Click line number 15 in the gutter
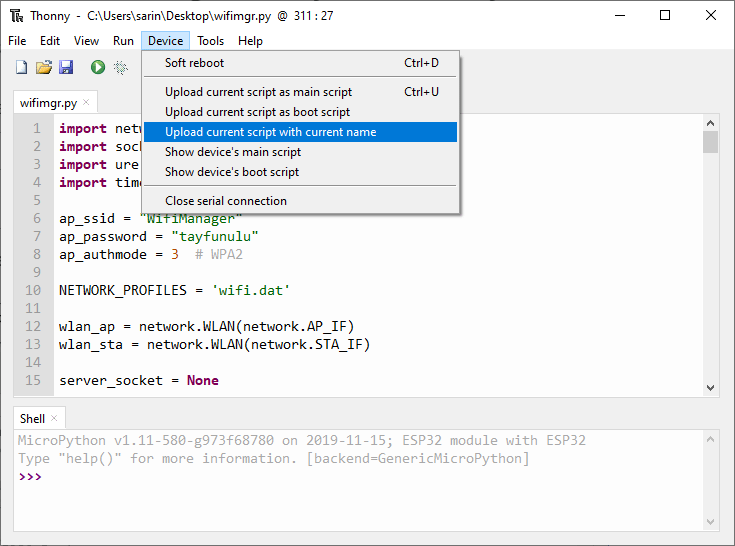Screen dimensions: 735x546 (33, 381)
